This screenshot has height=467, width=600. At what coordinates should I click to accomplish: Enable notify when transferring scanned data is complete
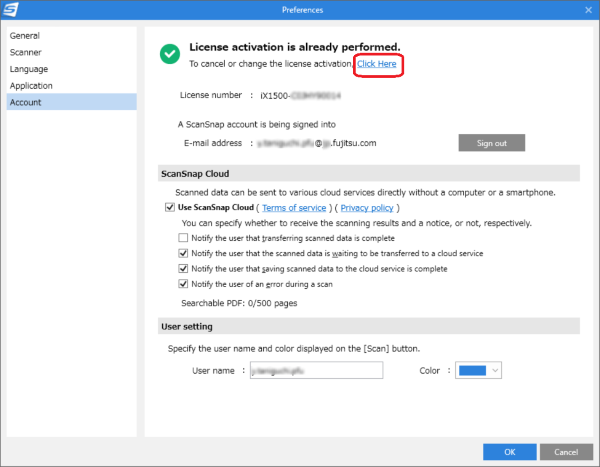pyautogui.click(x=183, y=238)
